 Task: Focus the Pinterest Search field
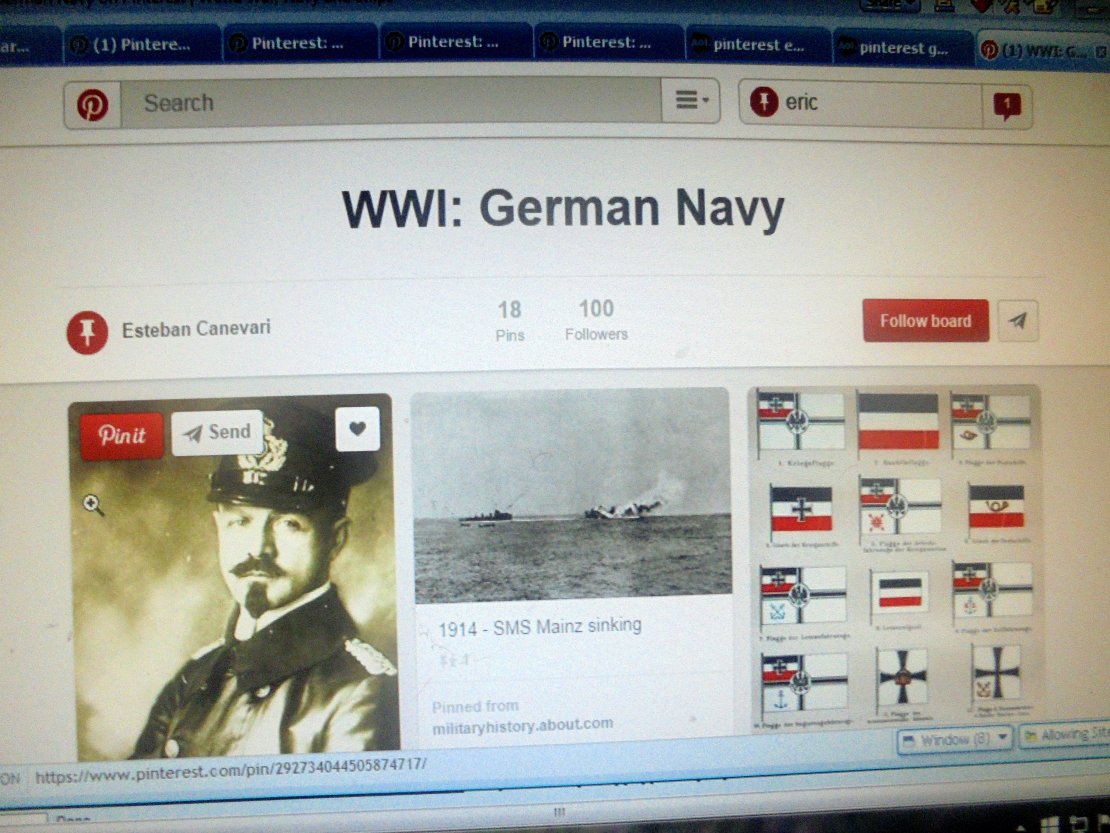click(x=391, y=103)
